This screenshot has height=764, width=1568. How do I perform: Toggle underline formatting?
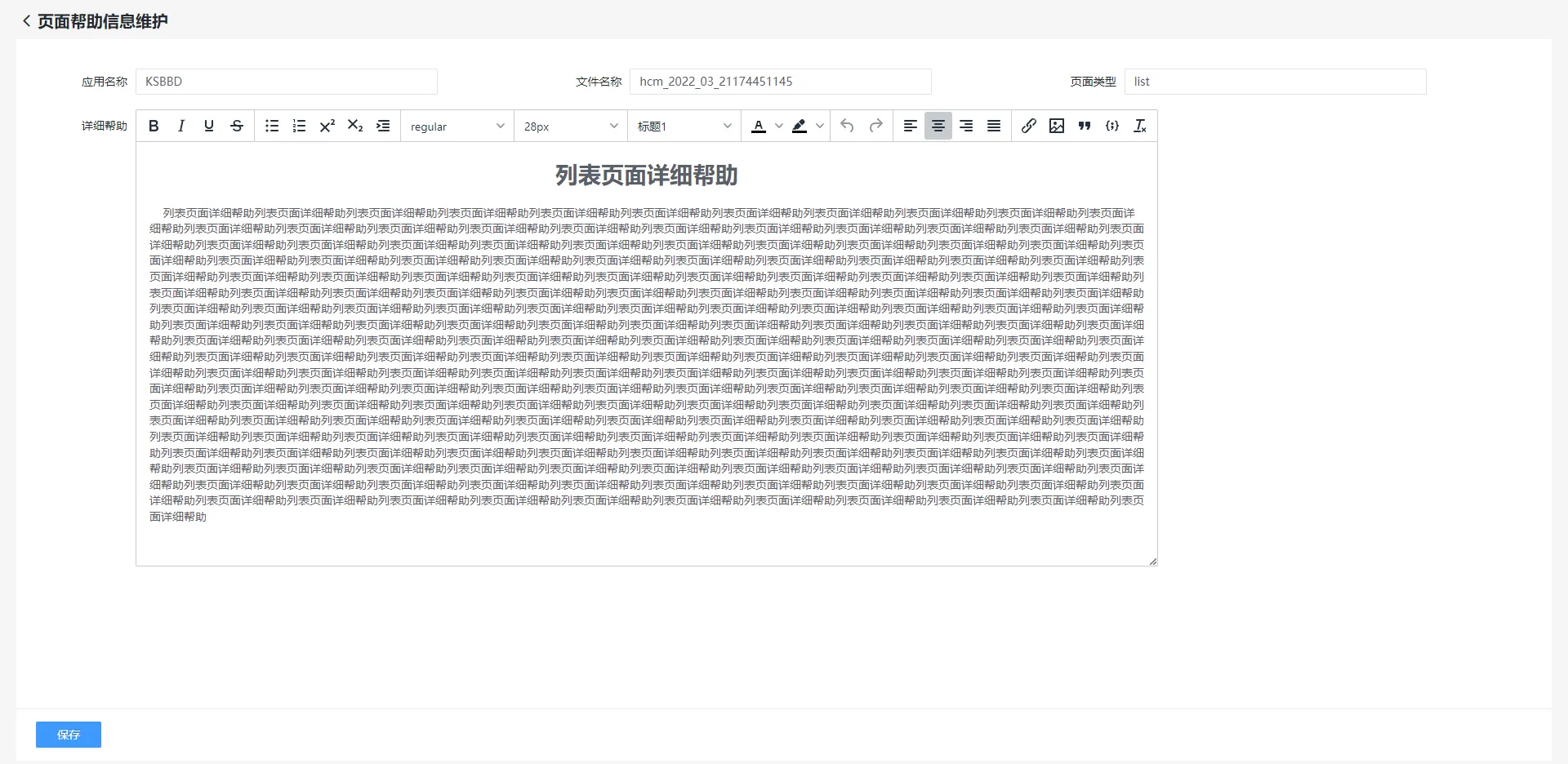tap(209, 126)
